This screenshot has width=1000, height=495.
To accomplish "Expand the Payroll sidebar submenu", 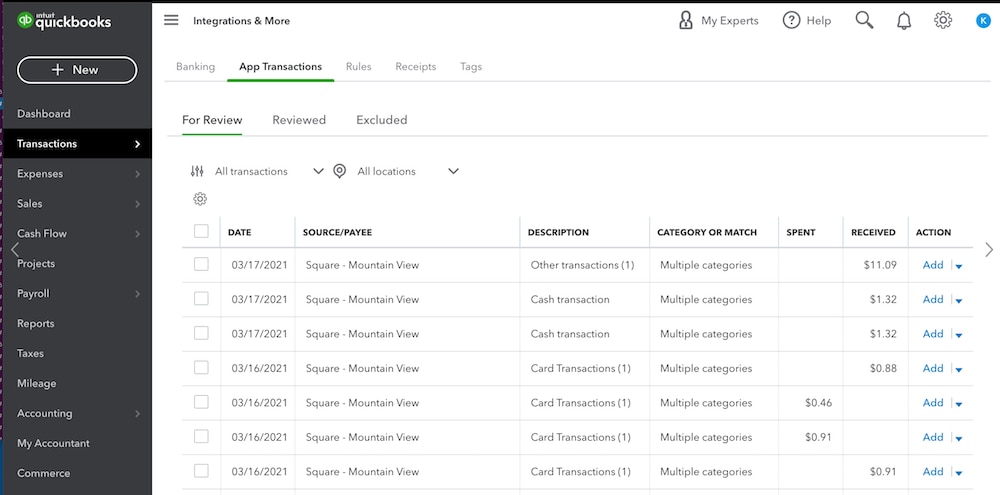I will tap(137, 293).
